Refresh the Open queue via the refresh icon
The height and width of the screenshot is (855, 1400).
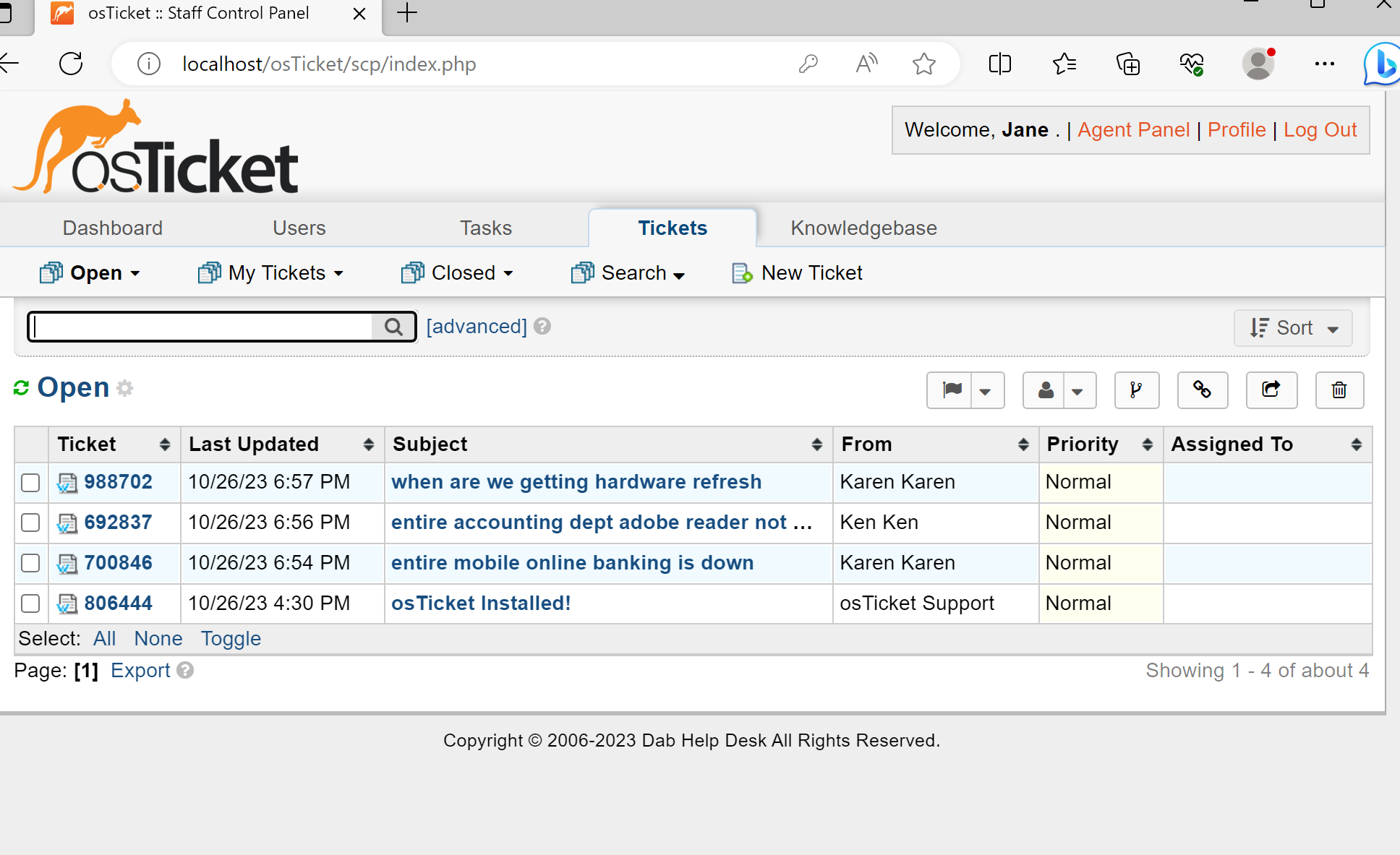coord(20,387)
